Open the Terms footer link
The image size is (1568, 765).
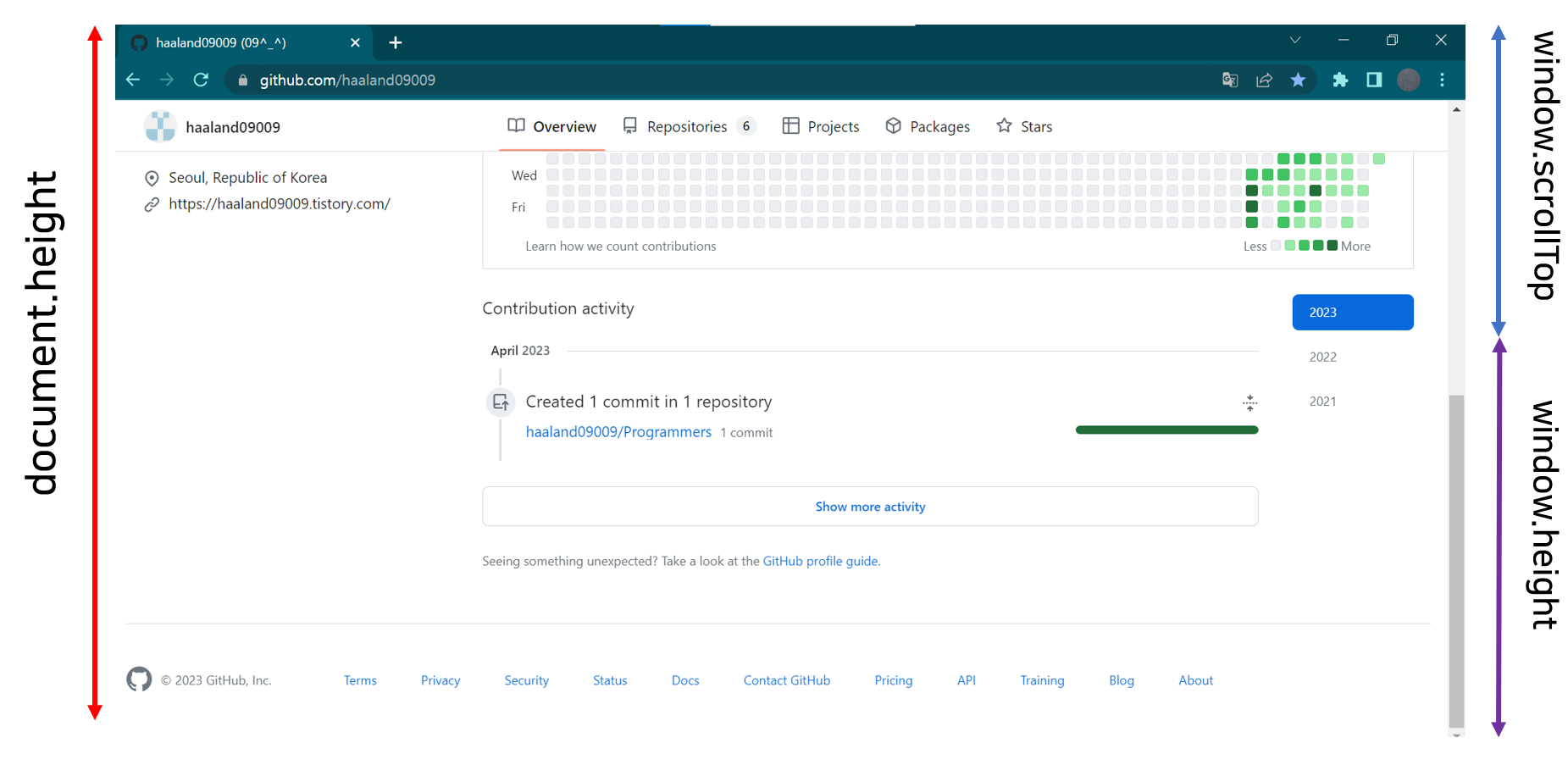coord(360,680)
